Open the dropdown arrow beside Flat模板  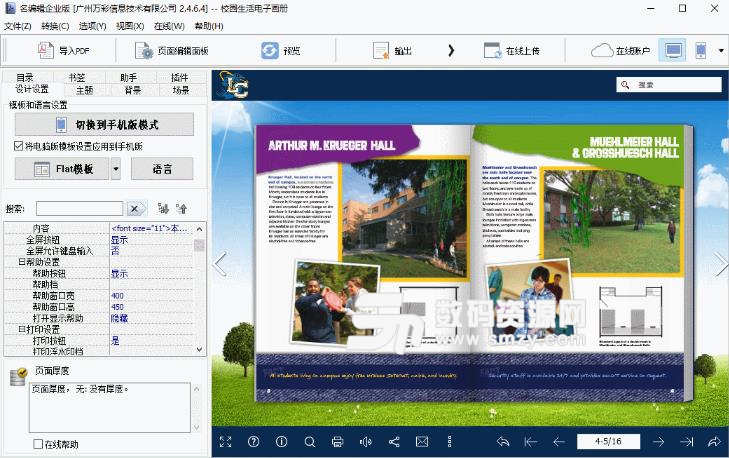pyautogui.click(x=115, y=169)
